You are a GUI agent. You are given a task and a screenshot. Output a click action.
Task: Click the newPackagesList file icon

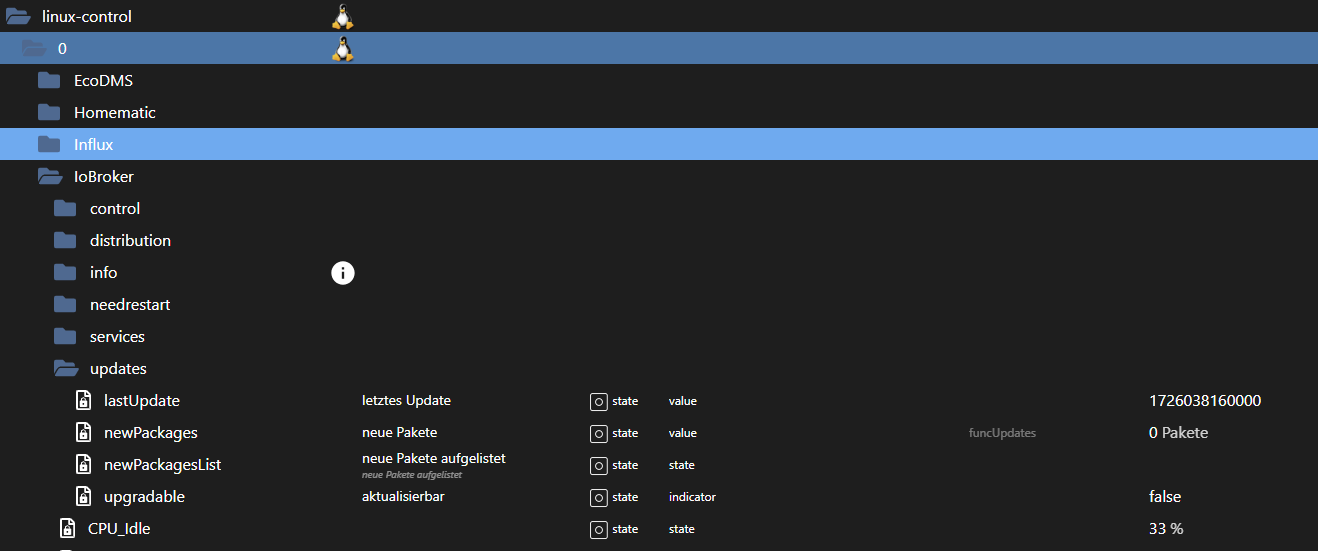84,465
